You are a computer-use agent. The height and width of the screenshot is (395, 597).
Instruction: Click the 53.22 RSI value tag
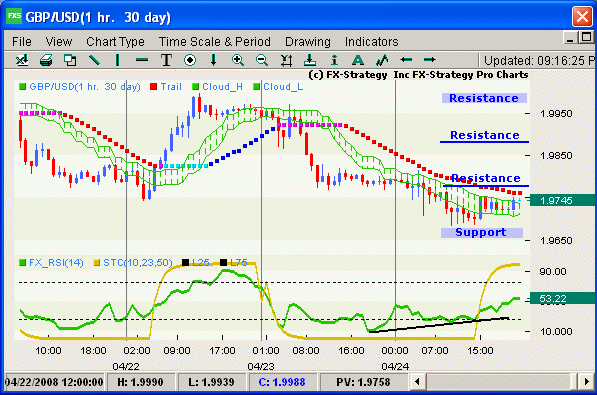coord(563,299)
